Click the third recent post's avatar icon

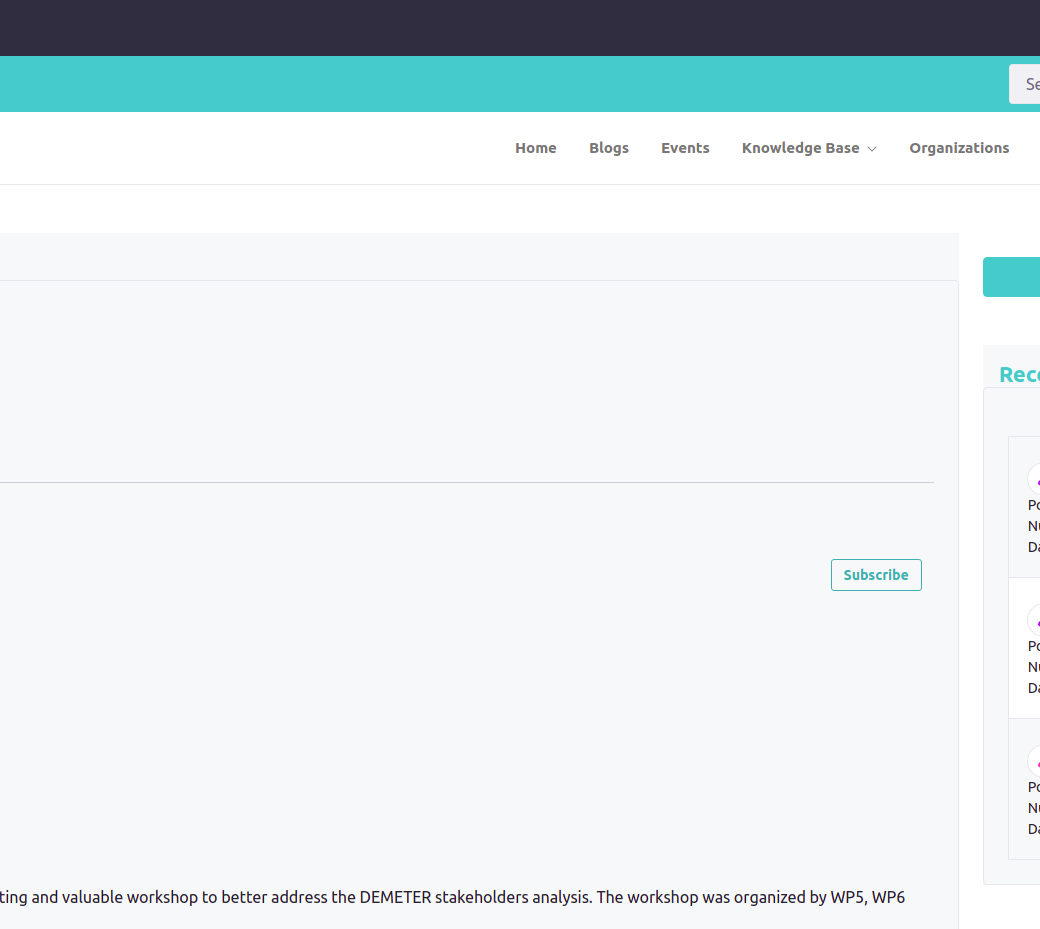click(1034, 761)
